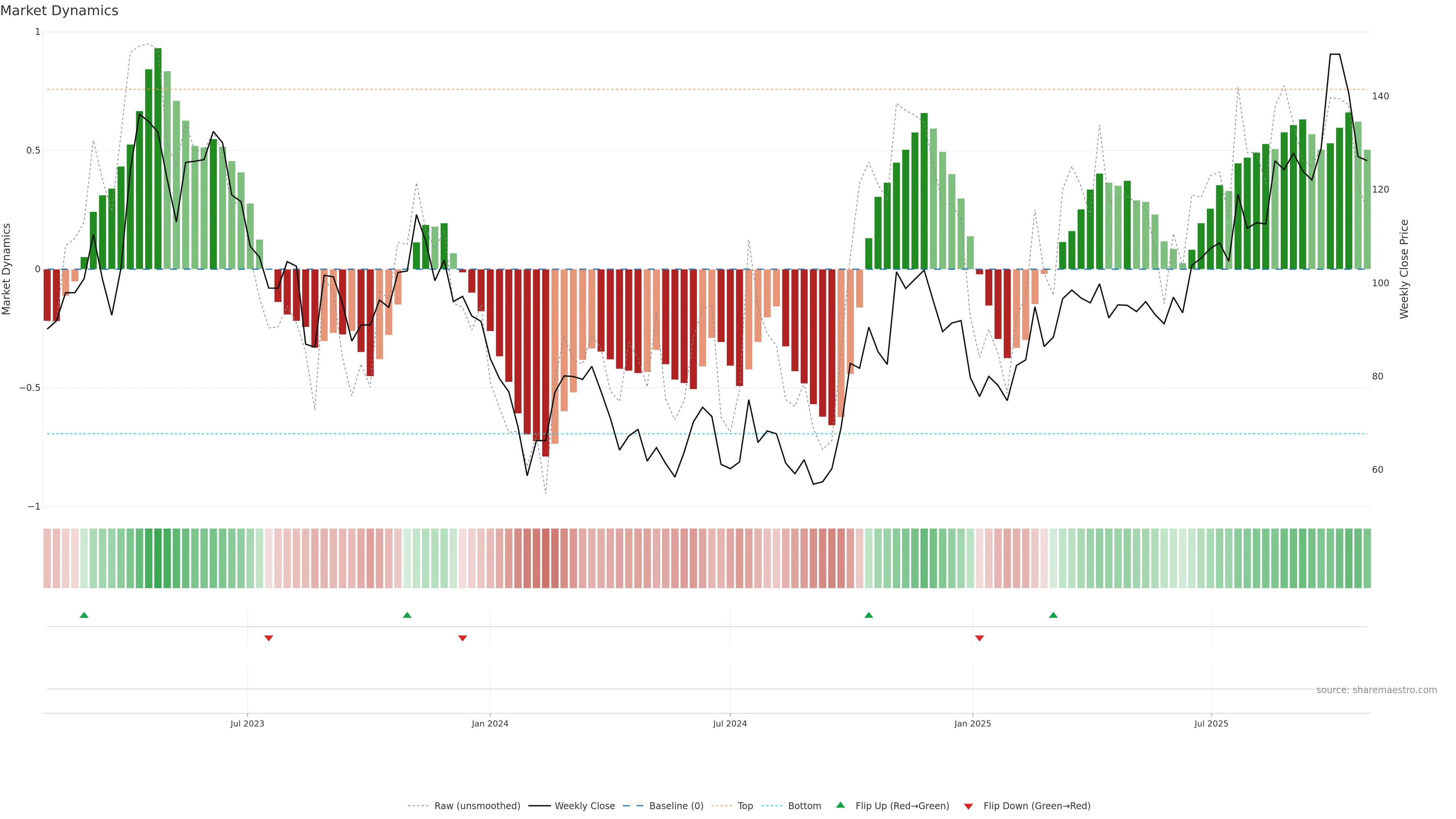Screen dimensions: 1456x819
Task: Click the last green flip-up triangle marker
Action: click(1053, 615)
